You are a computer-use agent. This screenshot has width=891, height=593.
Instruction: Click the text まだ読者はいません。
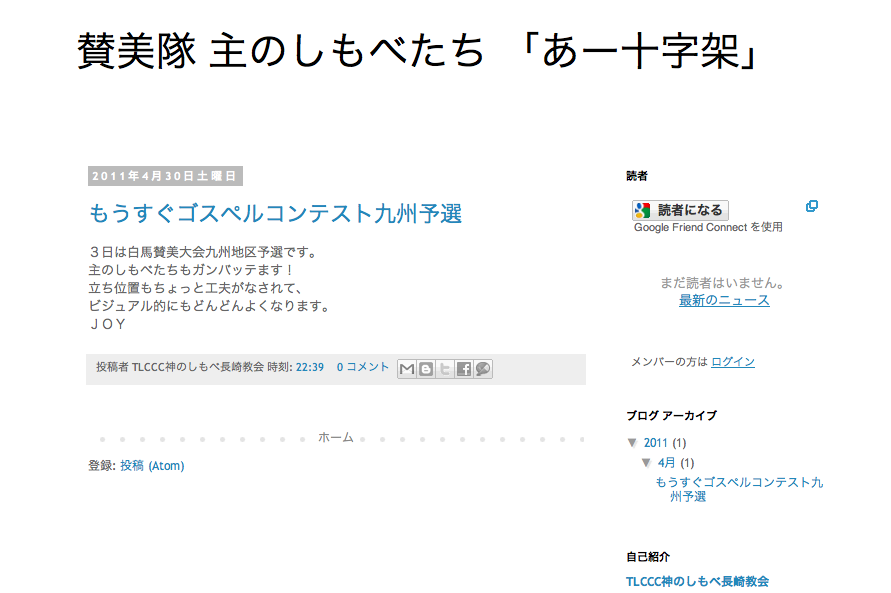pyautogui.click(x=723, y=283)
